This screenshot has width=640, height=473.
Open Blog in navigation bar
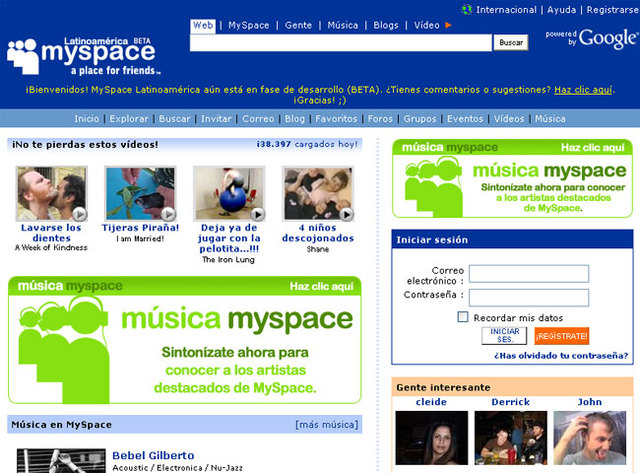pyautogui.click(x=295, y=119)
